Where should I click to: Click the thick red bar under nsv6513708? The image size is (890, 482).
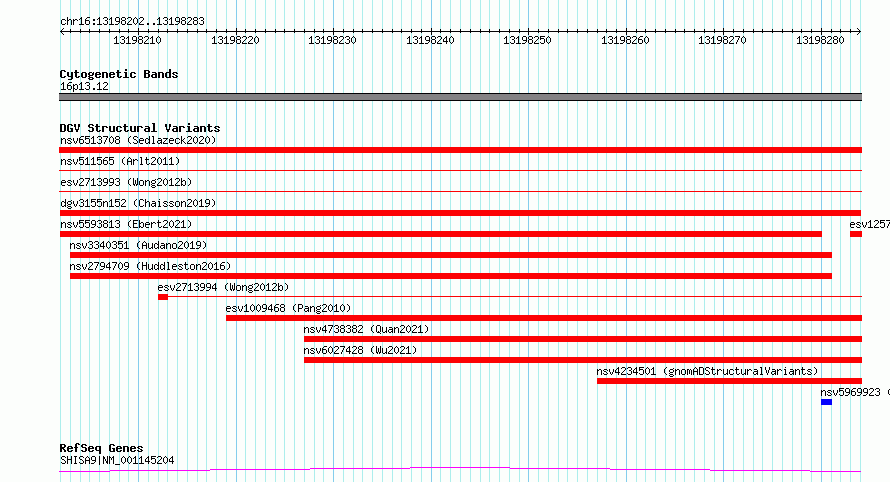click(460, 150)
